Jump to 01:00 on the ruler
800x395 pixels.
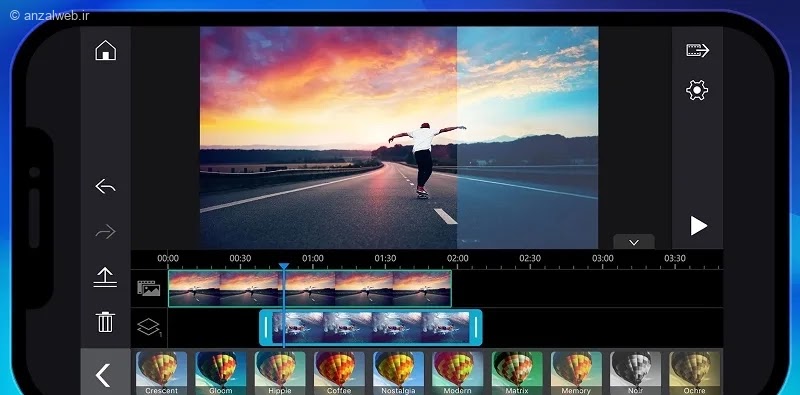pyautogui.click(x=313, y=258)
